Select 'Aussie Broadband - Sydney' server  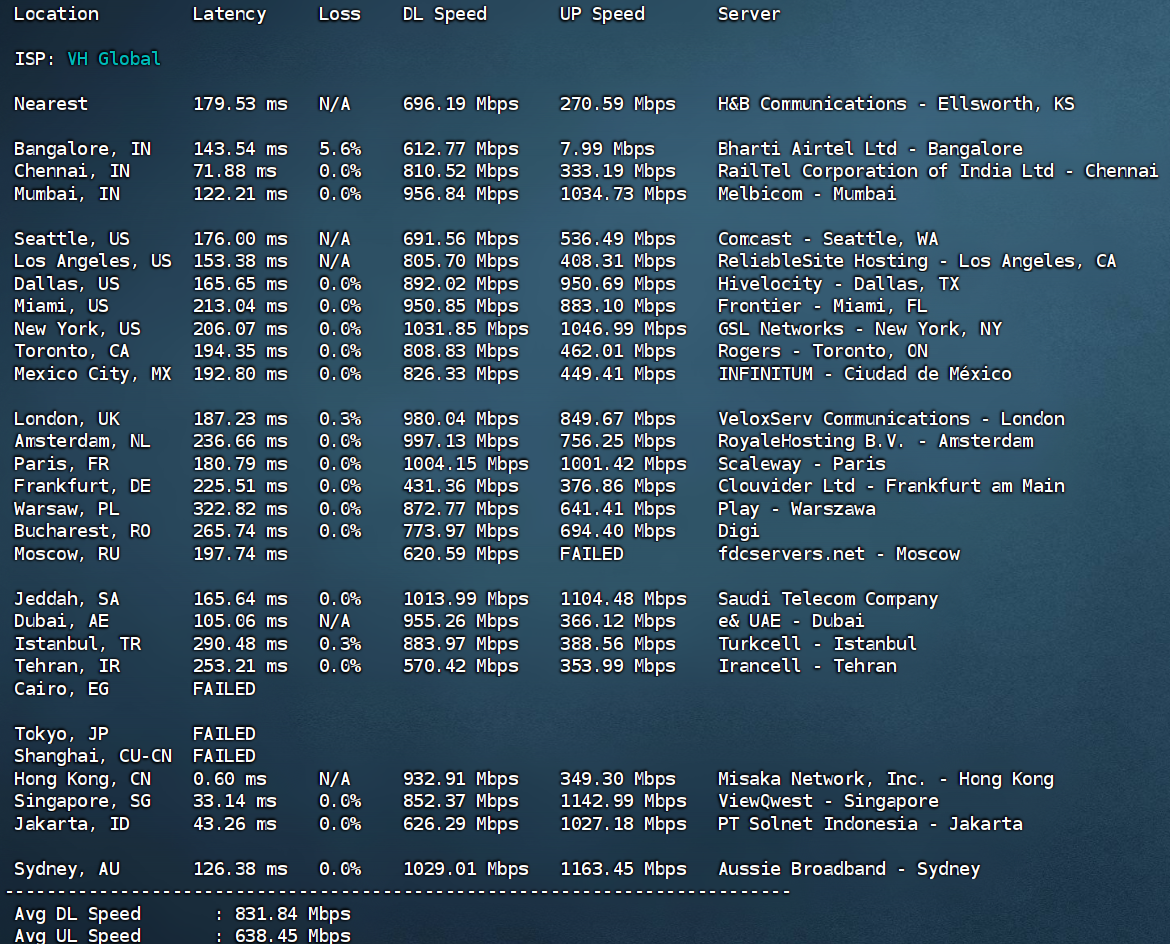click(849, 869)
